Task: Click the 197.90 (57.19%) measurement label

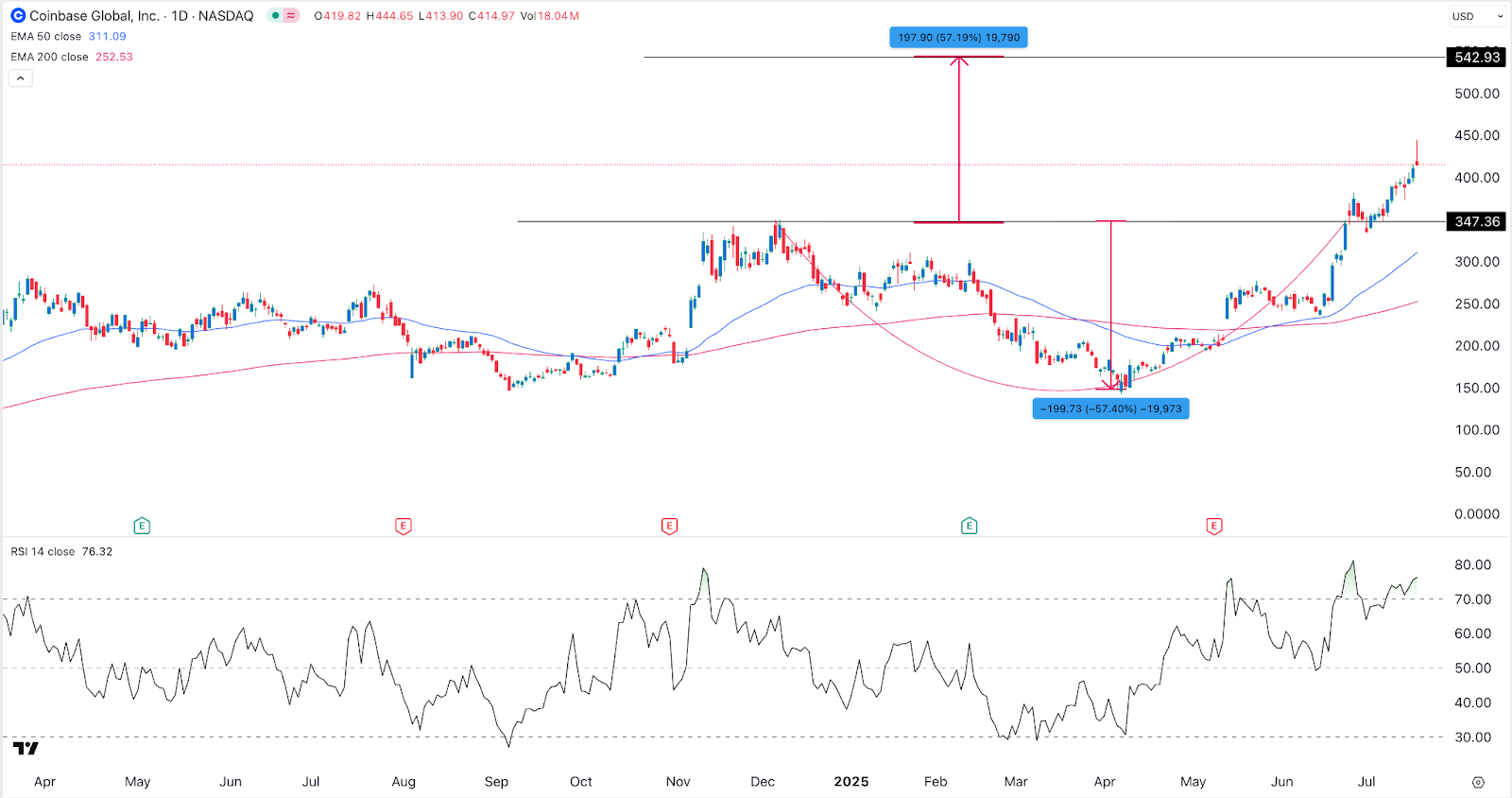Action: (x=958, y=38)
